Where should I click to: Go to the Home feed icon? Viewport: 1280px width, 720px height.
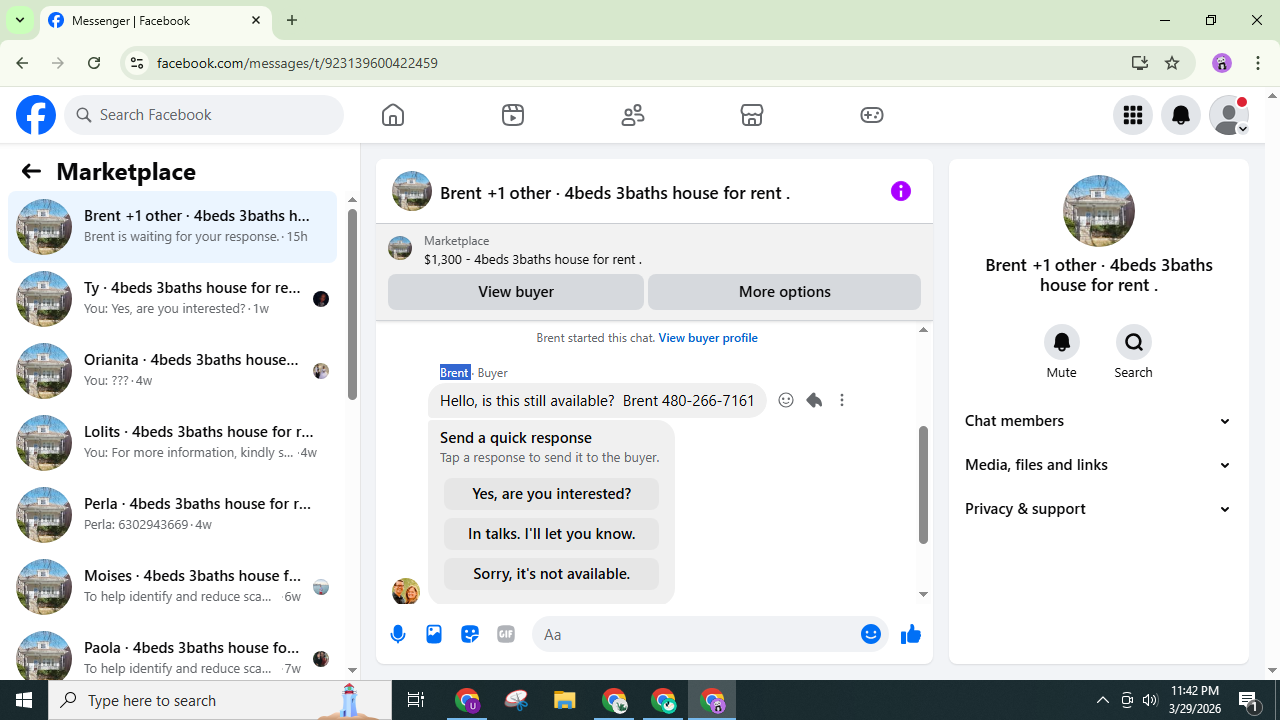pos(393,115)
